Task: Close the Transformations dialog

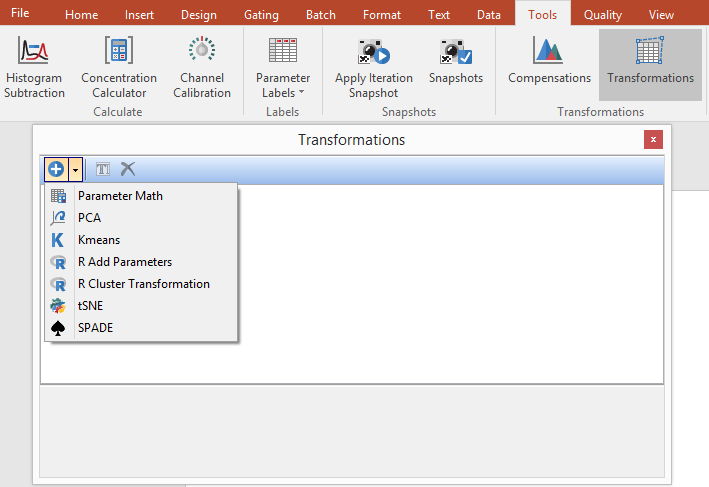Action: 653,140
